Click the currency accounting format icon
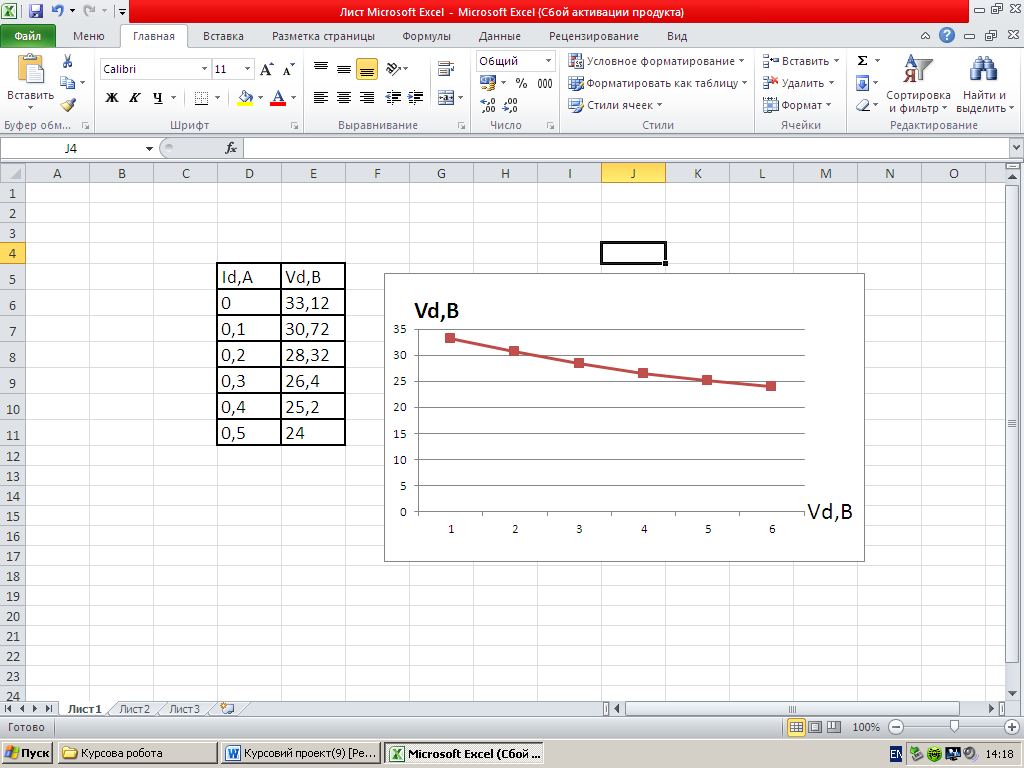Screen dimensions: 1024x768 (x=488, y=83)
